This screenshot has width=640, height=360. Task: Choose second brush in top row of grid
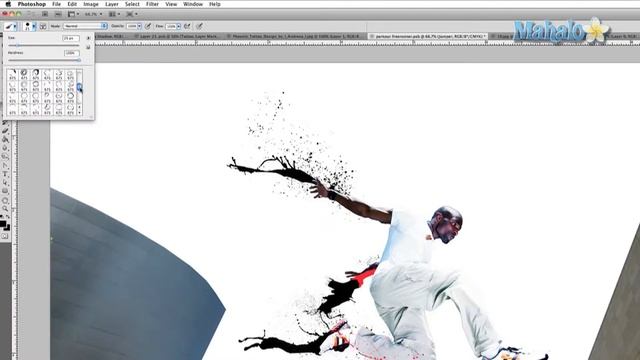click(24, 74)
